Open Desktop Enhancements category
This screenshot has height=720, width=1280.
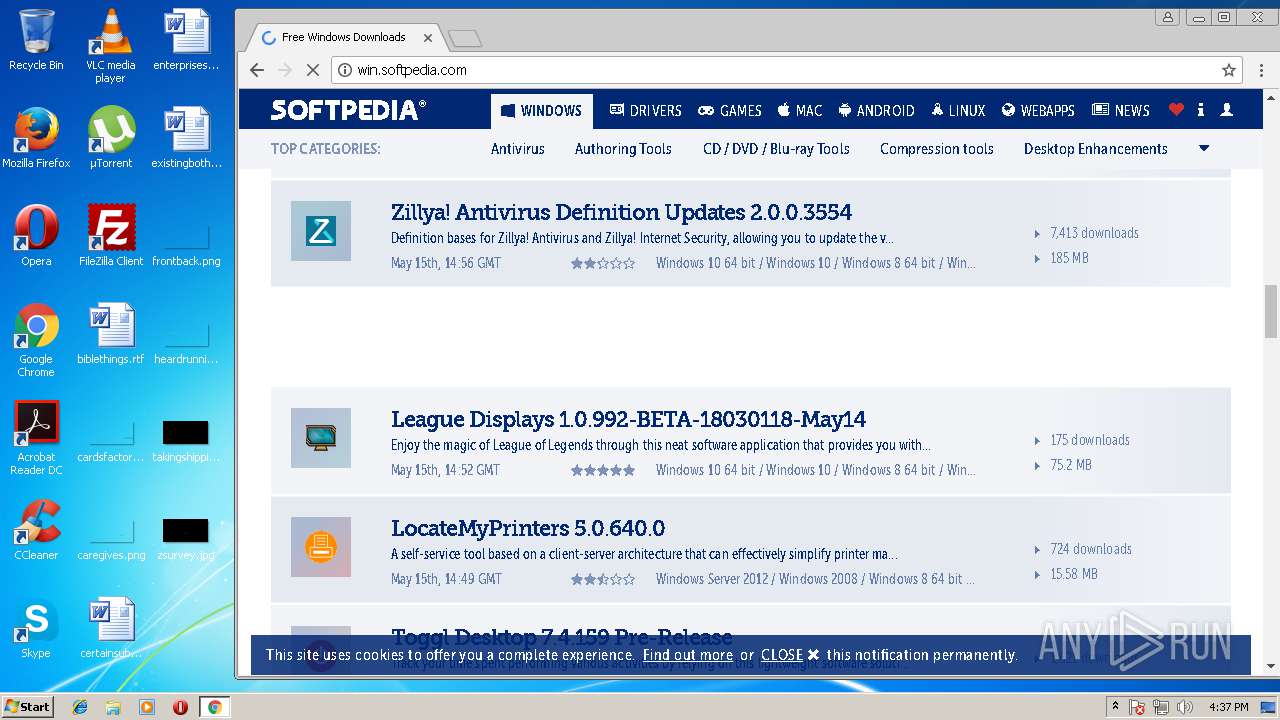(x=1096, y=148)
